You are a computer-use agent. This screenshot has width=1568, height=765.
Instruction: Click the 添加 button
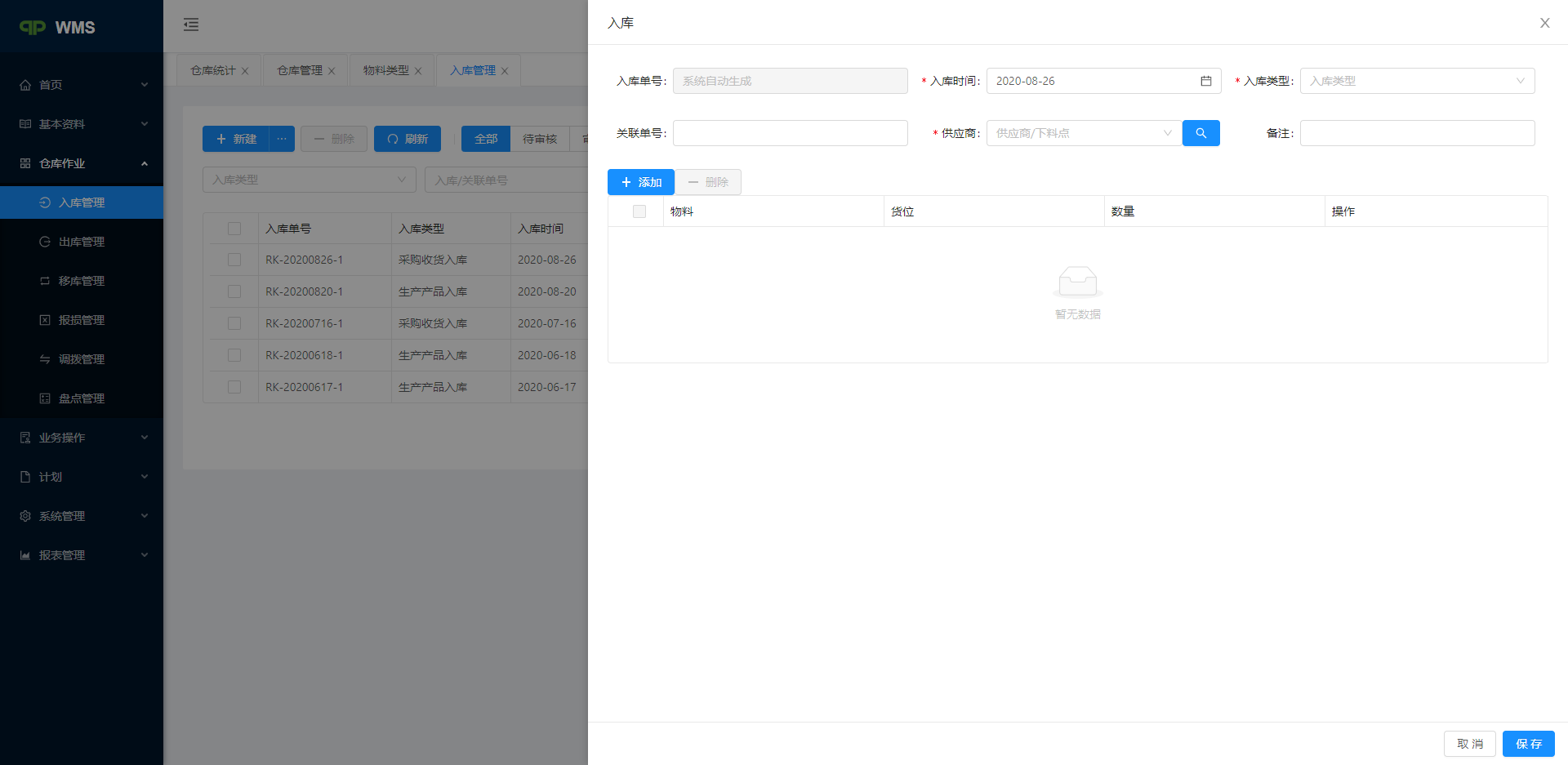[641, 182]
